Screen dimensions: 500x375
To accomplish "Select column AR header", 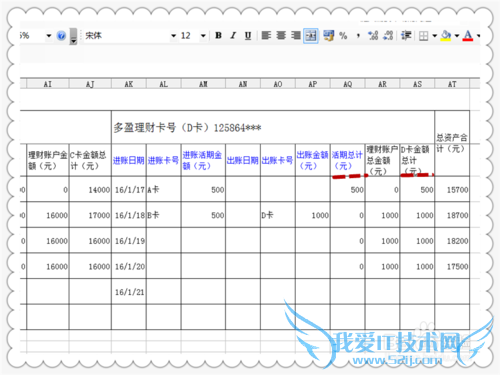I will click(382, 84).
